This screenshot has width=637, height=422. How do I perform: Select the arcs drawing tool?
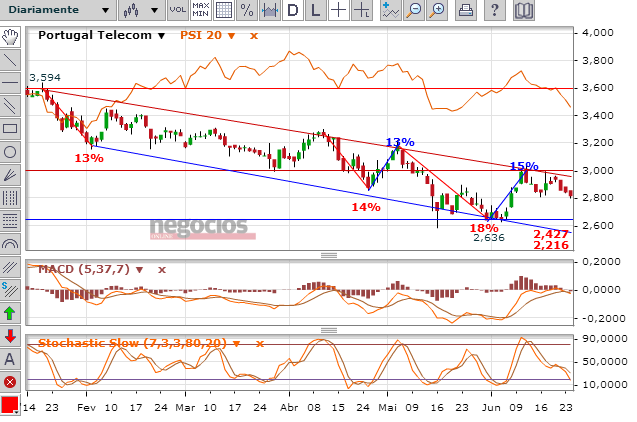(10, 244)
